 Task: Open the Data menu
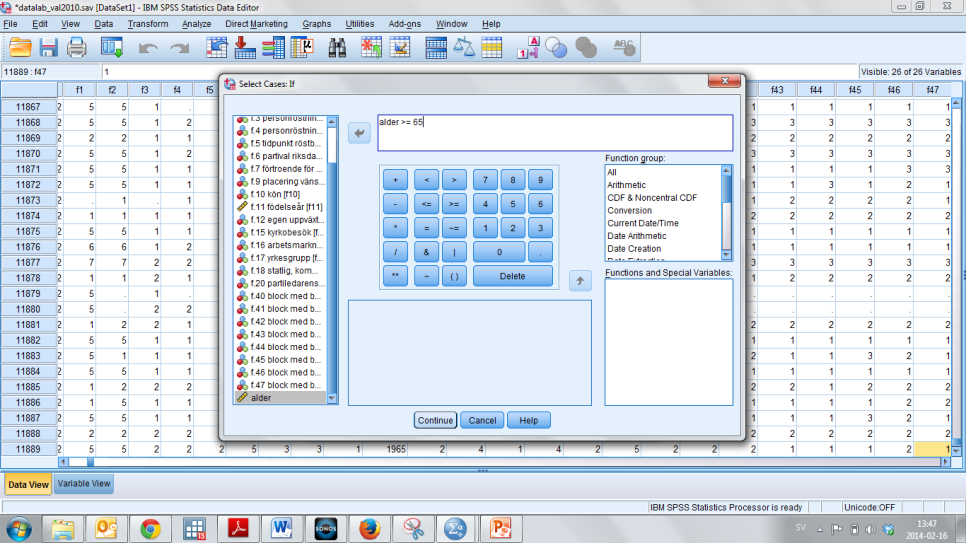(x=104, y=24)
